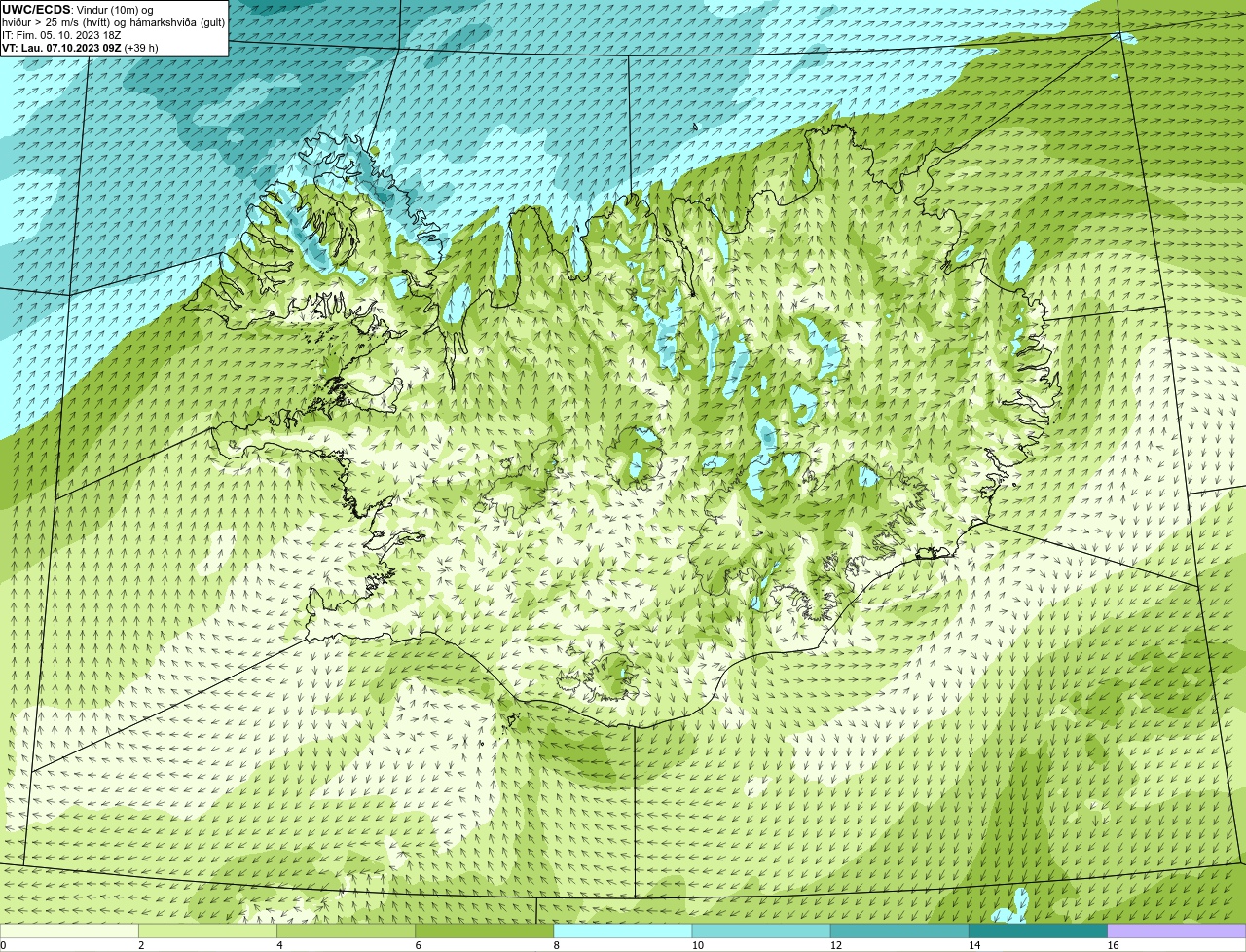Viewport: 1246px width, 952px height.
Task: Click the 14–16 m/s dark teal legend swatch
Action: [x=1038, y=931]
